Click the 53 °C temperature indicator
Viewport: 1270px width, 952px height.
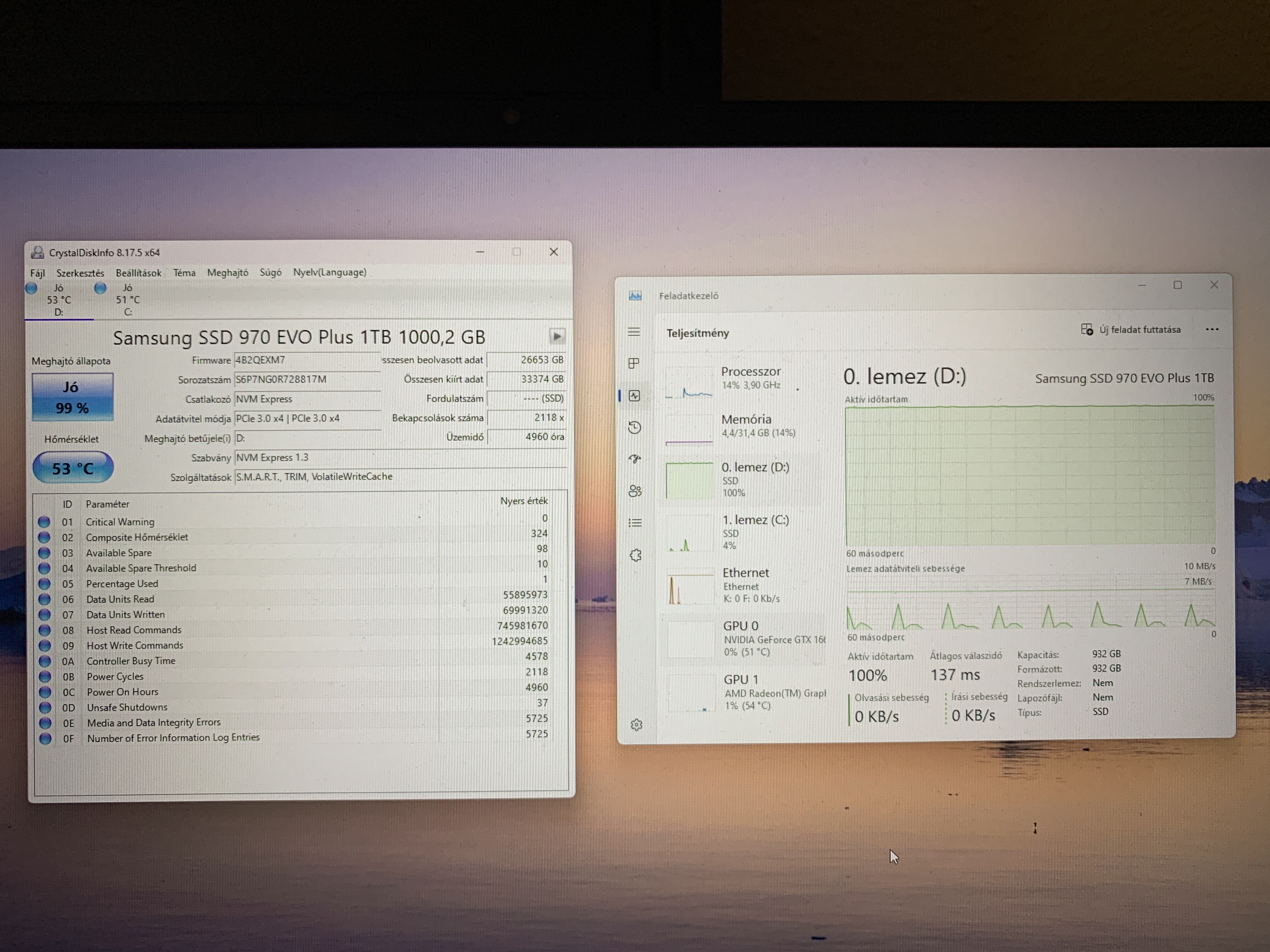72,468
